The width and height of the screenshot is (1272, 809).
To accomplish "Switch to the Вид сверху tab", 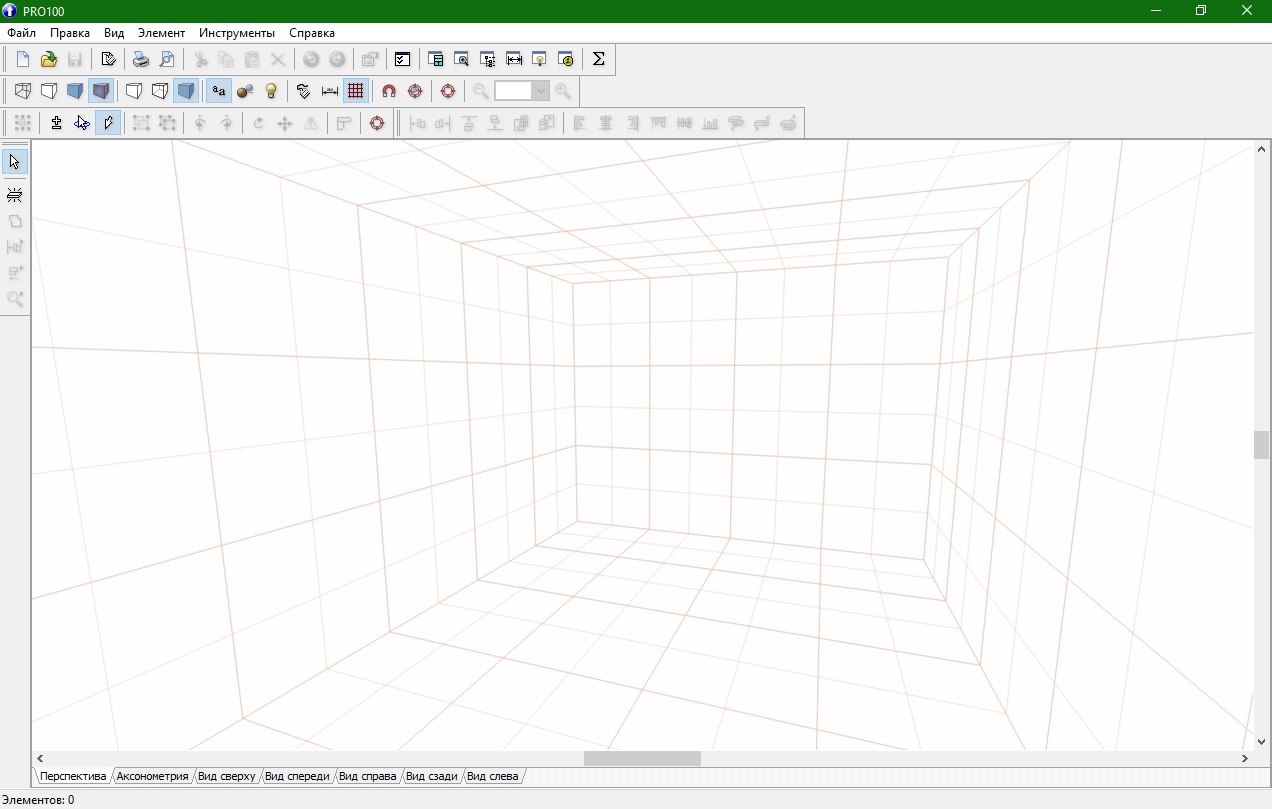I will (x=227, y=776).
